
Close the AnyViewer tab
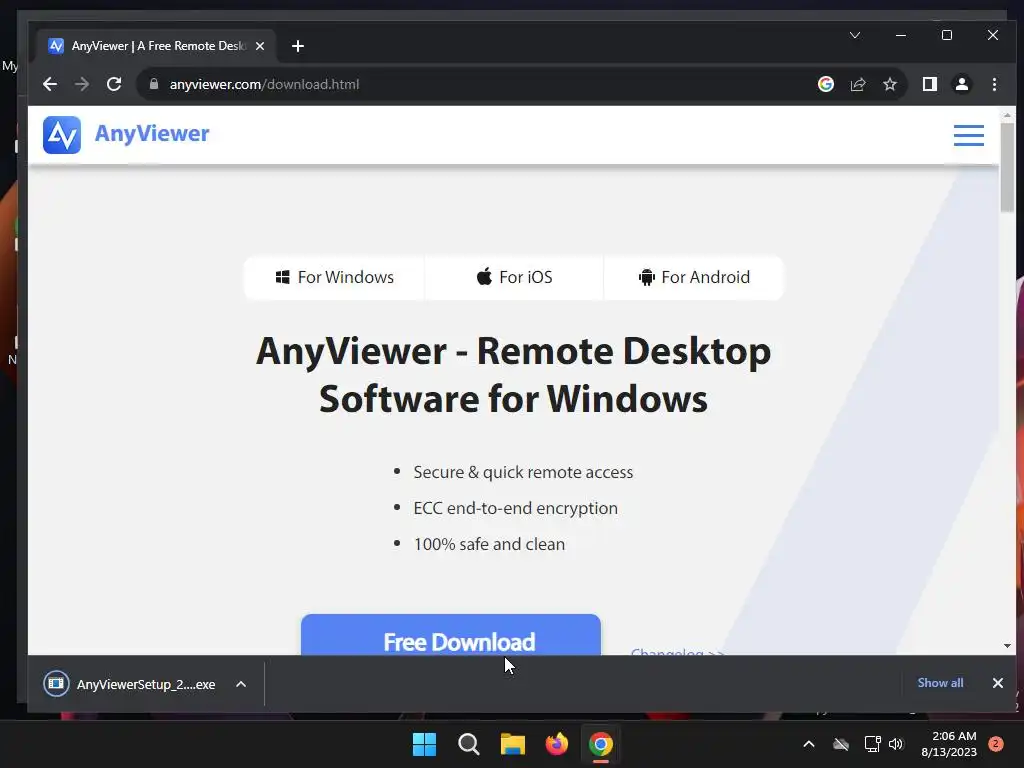260,46
